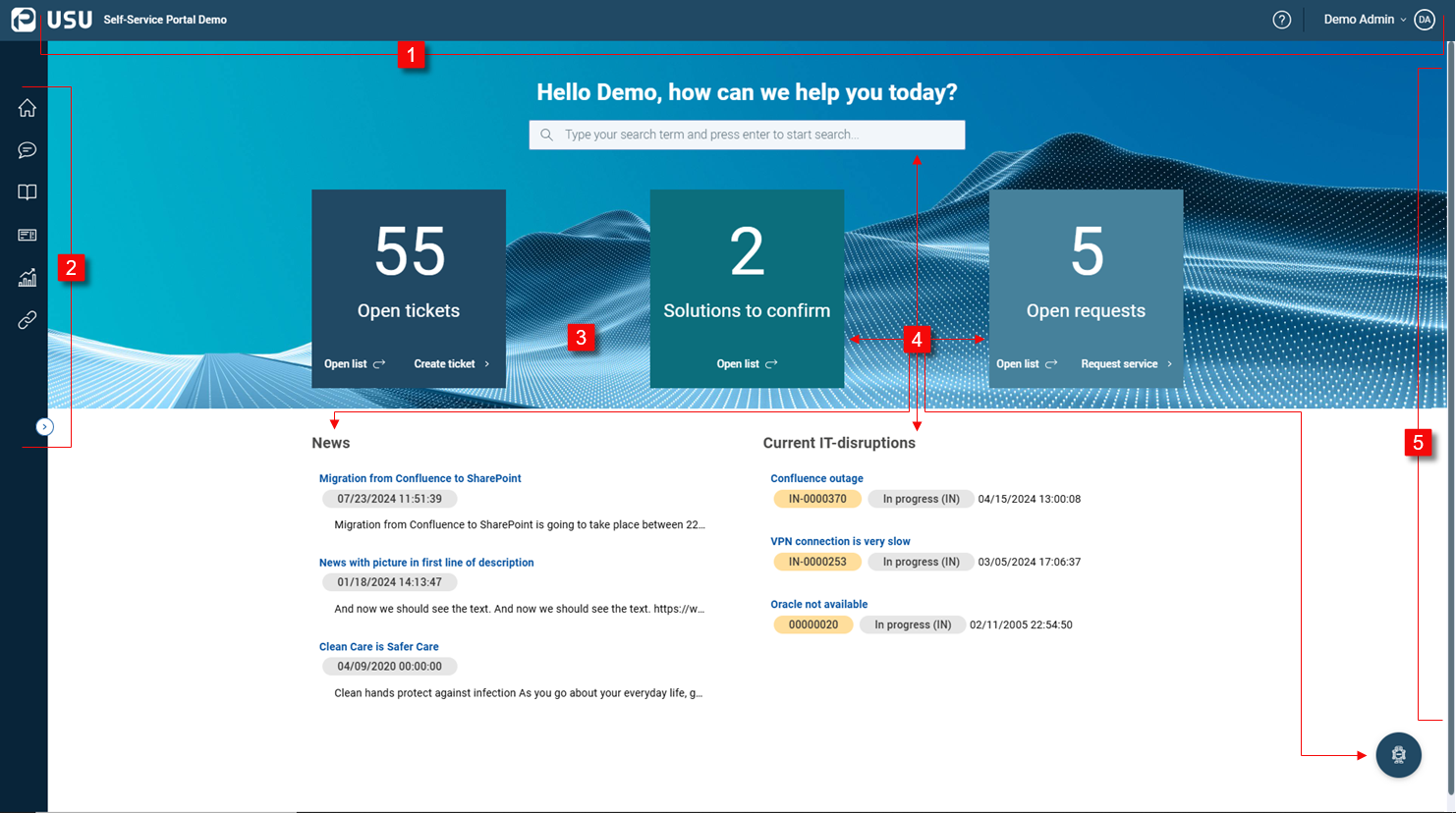The image size is (1456, 813).
Task: Click the magnifier icon in search box
Action: tap(546, 135)
